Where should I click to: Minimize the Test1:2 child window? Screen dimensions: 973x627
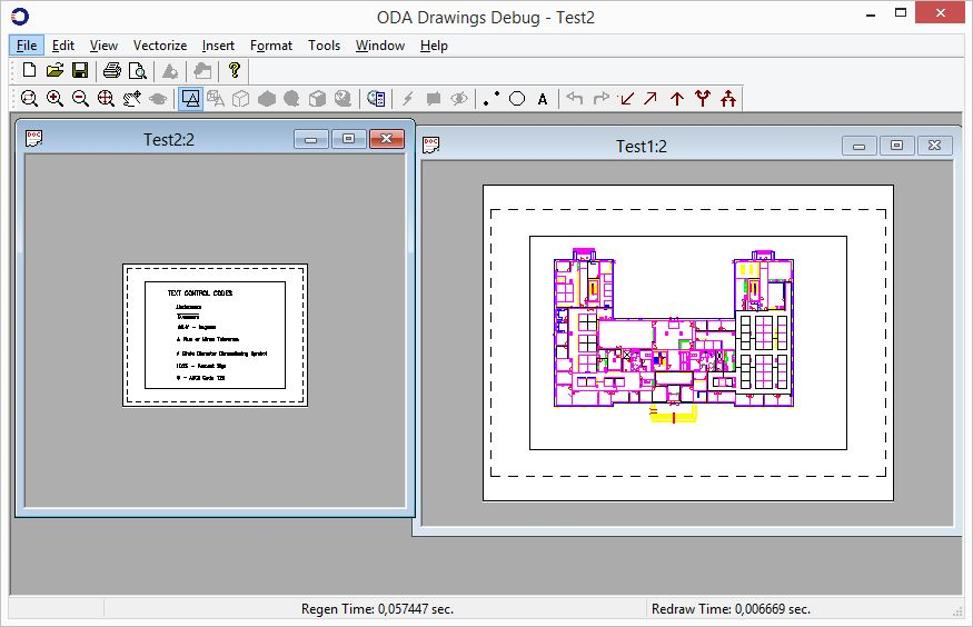coord(859,146)
